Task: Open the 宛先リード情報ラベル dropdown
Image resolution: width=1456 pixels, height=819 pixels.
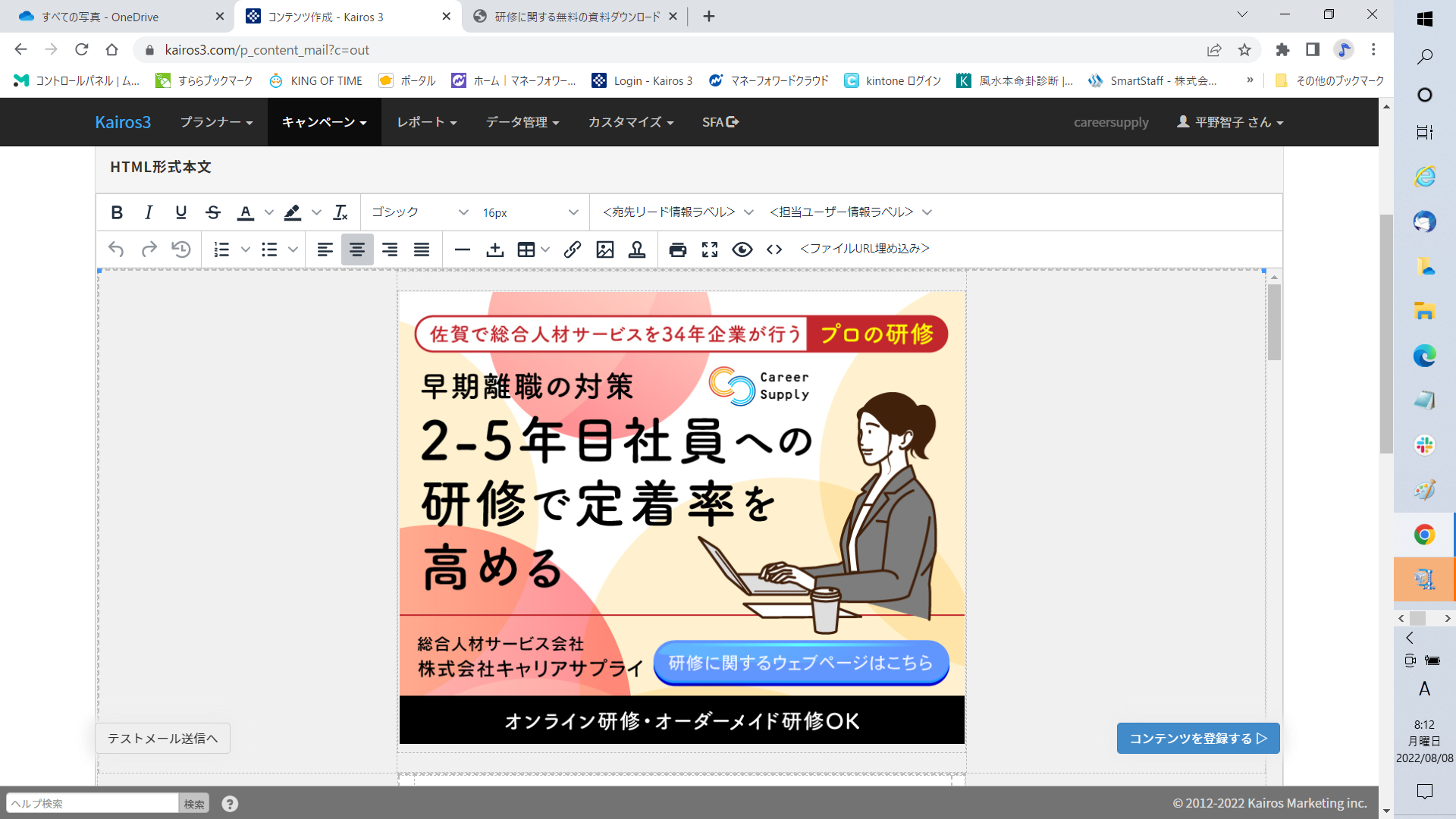Action: point(678,212)
